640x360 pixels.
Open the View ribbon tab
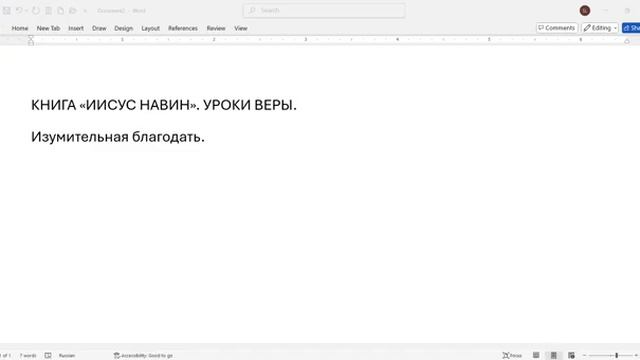pyautogui.click(x=241, y=28)
